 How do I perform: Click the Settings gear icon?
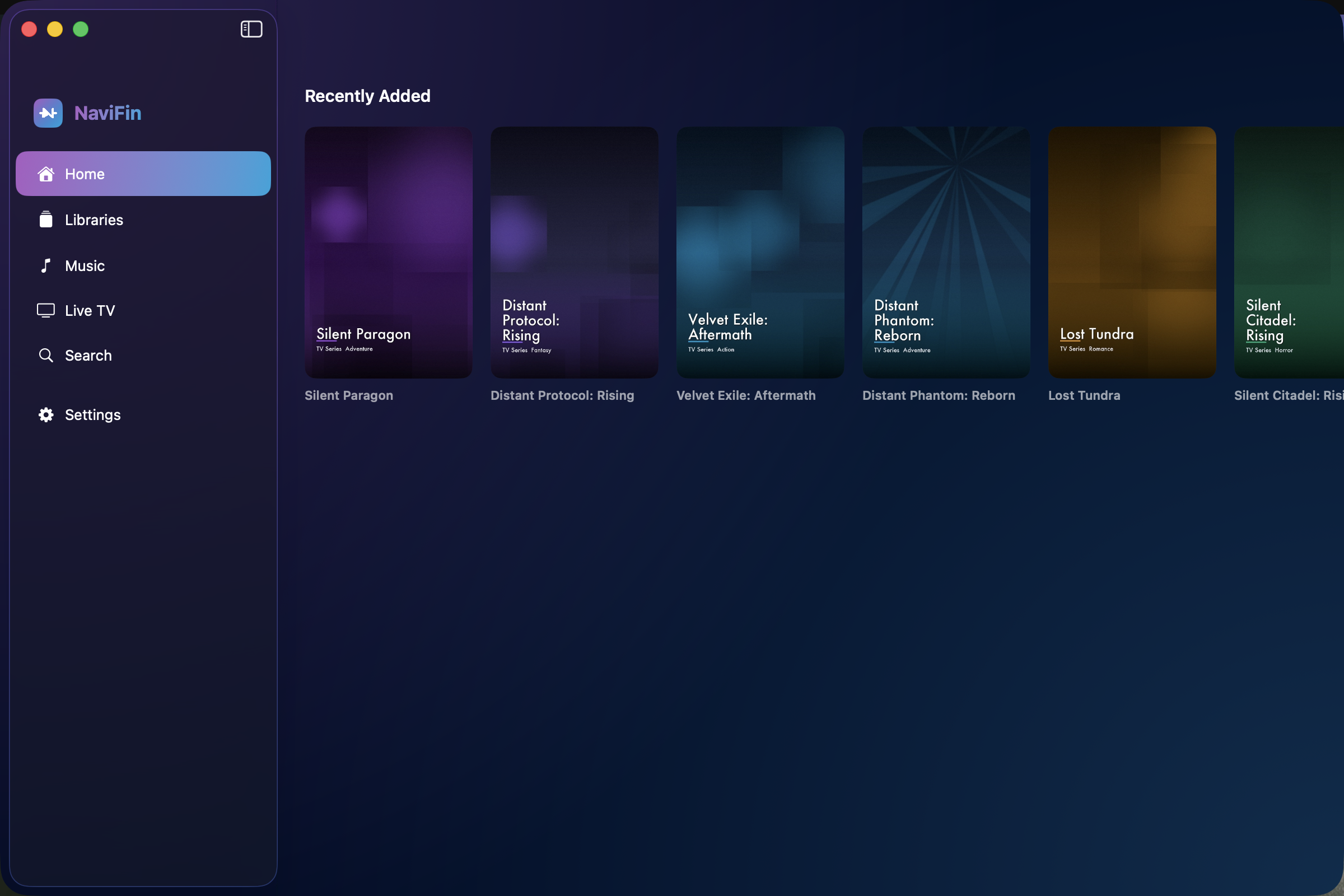pos(46,415)
